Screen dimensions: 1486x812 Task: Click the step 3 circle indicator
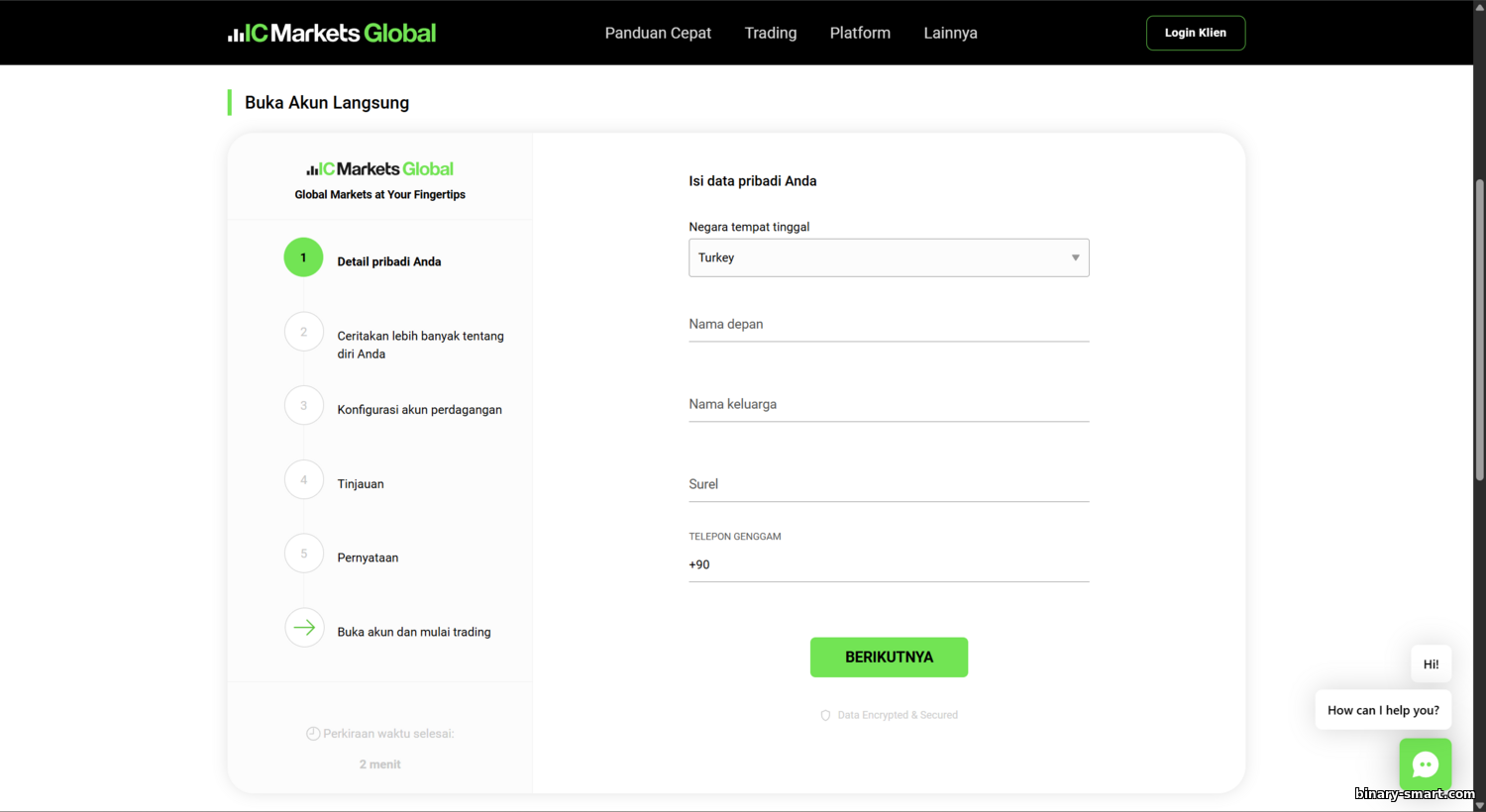coord(303,406)
